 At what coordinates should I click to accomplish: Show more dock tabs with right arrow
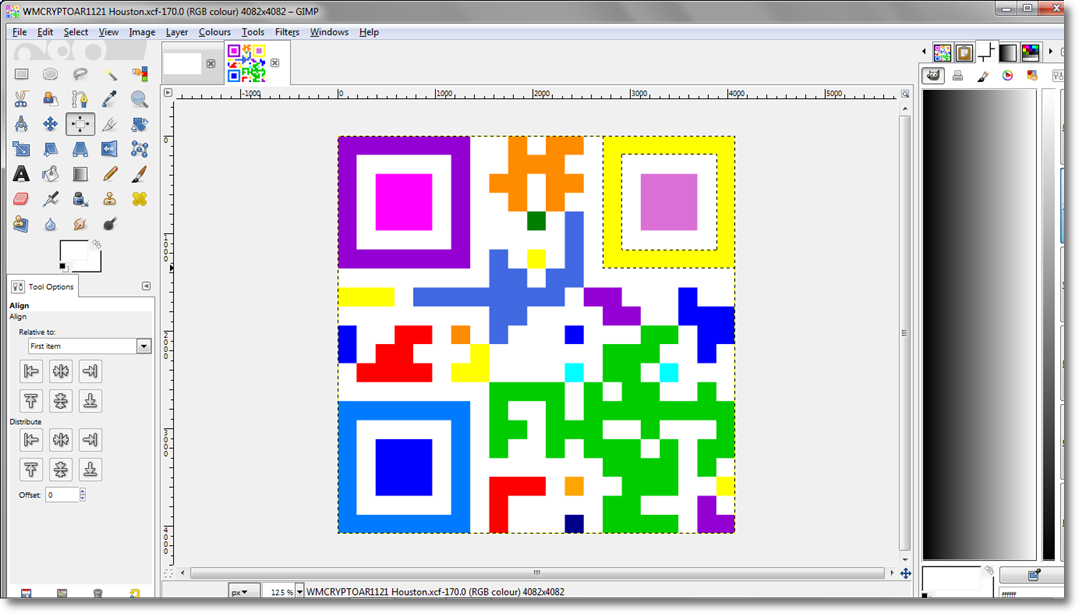[1050, 52]
